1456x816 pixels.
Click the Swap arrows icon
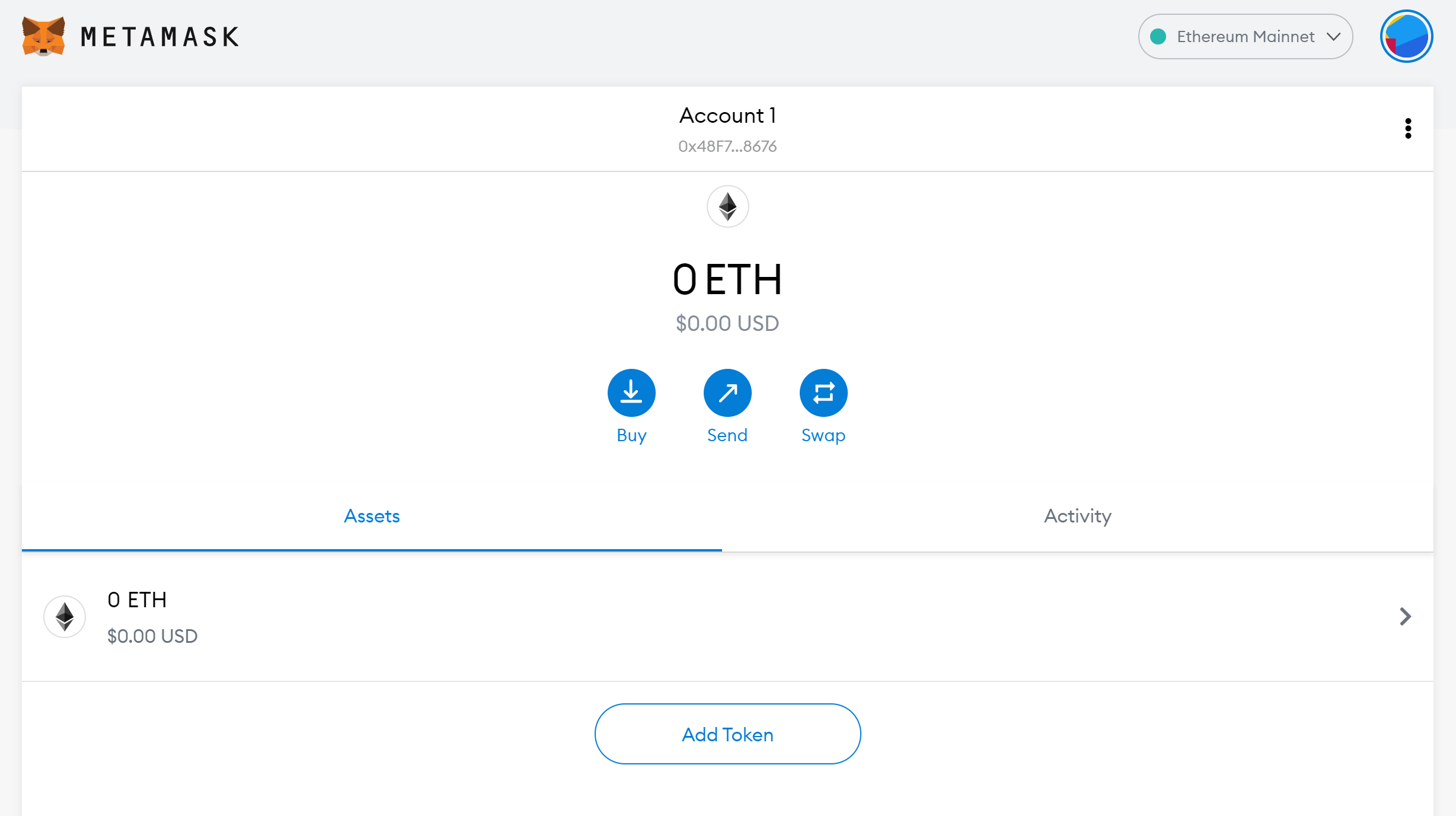click(823, 393)
